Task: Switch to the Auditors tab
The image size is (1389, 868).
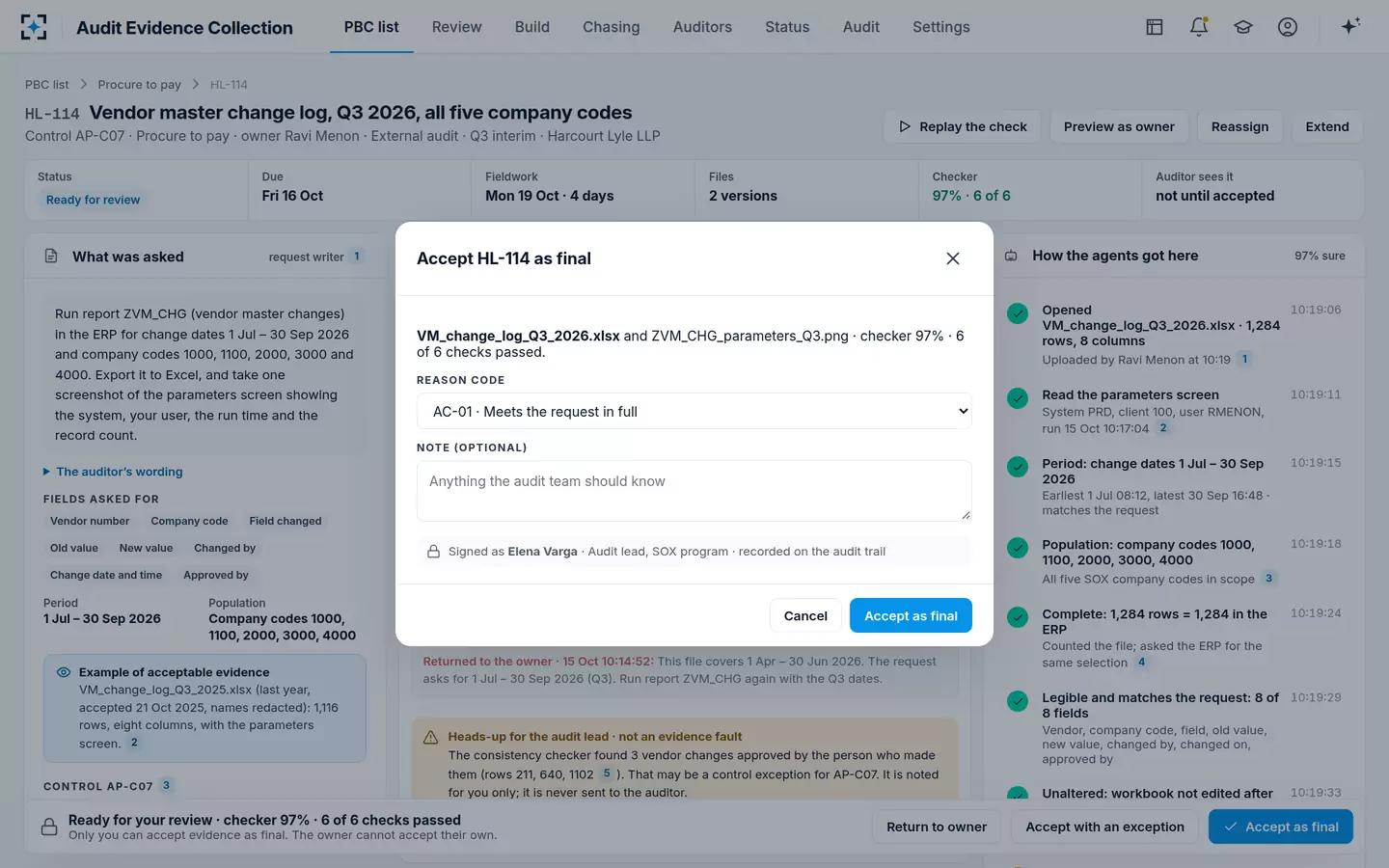Action: click(702, 27)
